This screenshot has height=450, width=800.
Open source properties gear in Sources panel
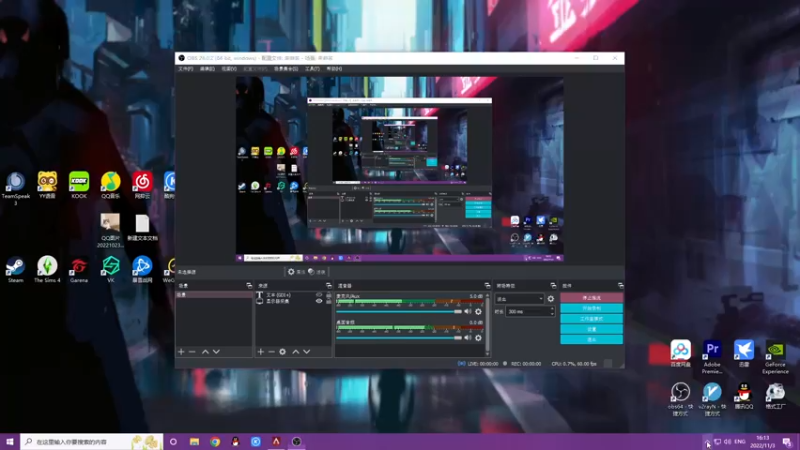(283, 352)
